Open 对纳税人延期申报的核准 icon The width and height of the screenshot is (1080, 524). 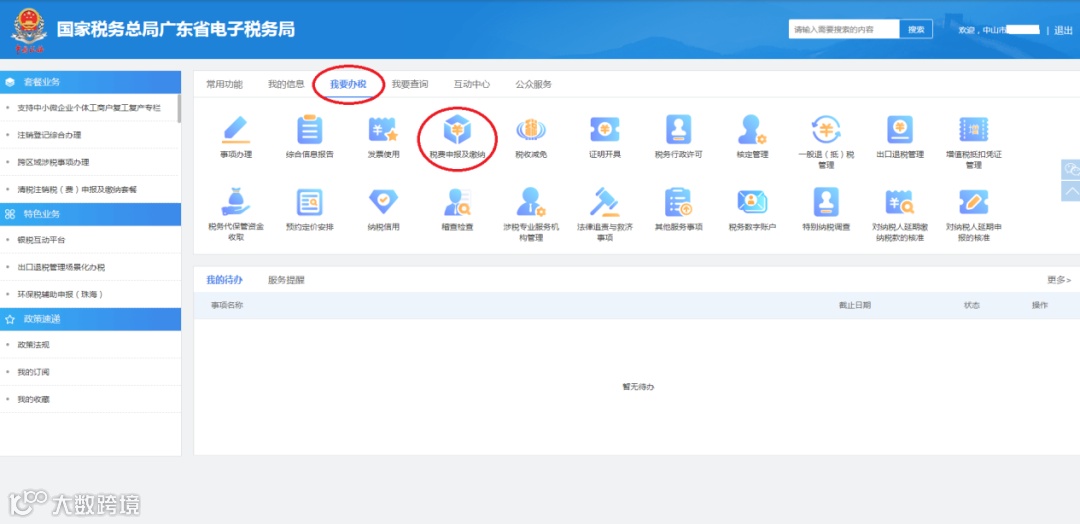point(973,202)
